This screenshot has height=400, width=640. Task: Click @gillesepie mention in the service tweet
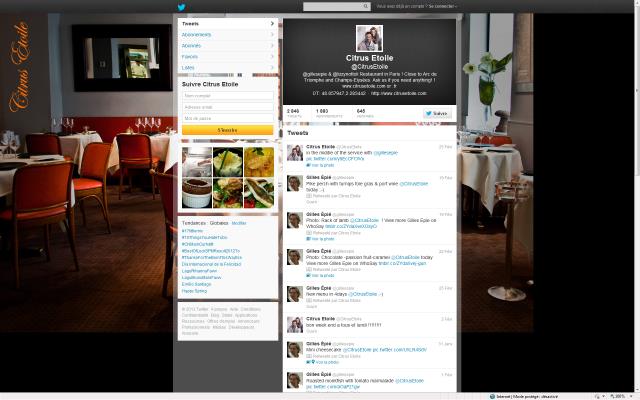click(x=386, y=153)
